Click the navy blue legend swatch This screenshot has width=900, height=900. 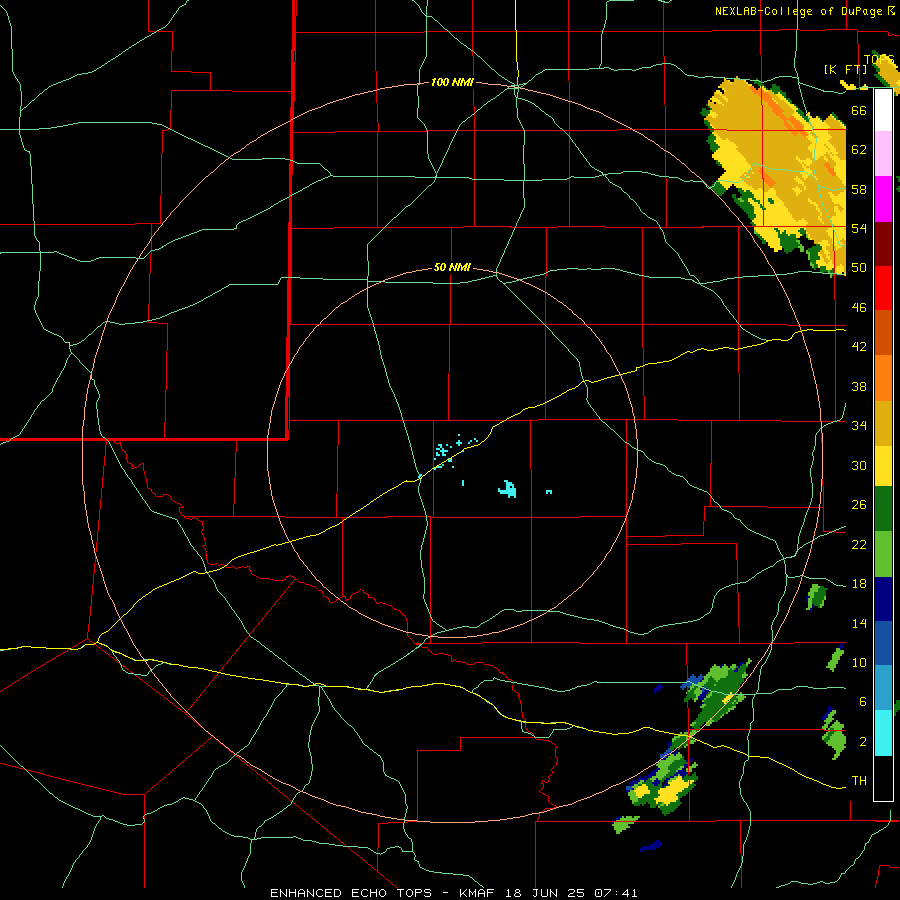[883, 599]
